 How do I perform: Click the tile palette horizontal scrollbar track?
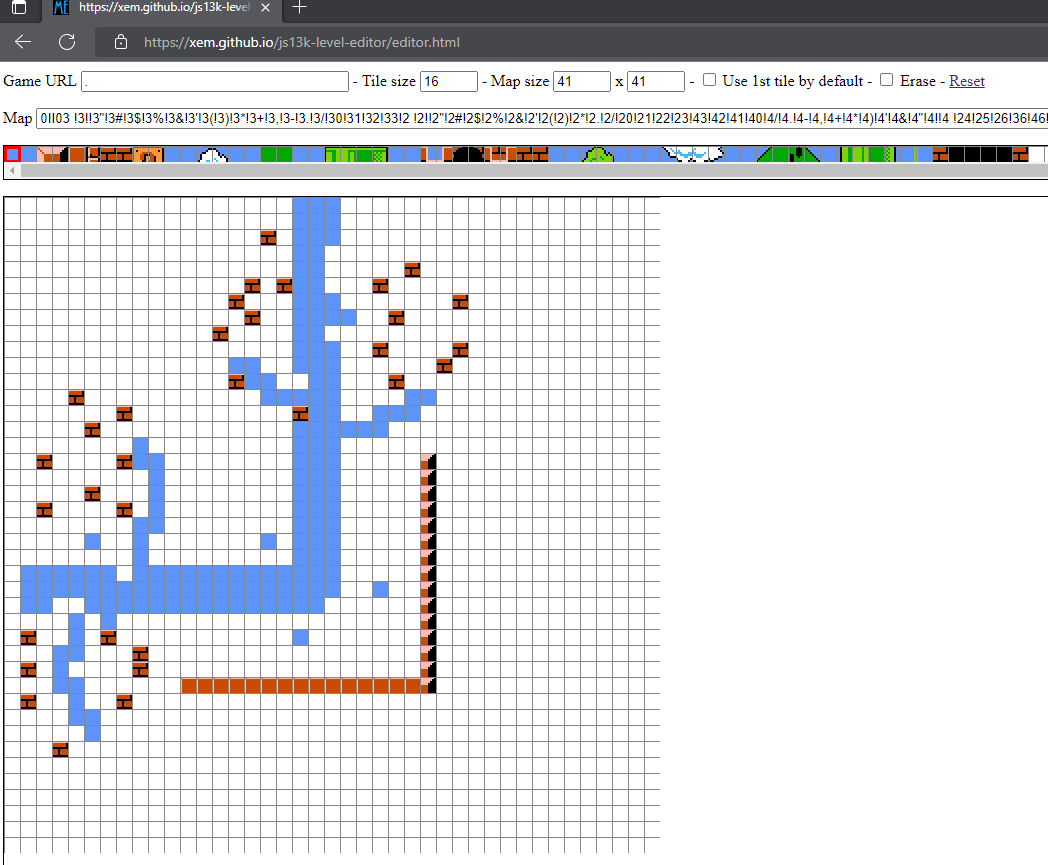[x=534, y=170]
